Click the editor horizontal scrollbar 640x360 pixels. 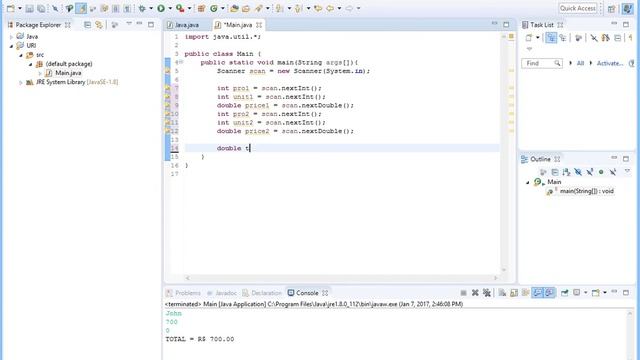pyautogui.click(x=341, y=278)
